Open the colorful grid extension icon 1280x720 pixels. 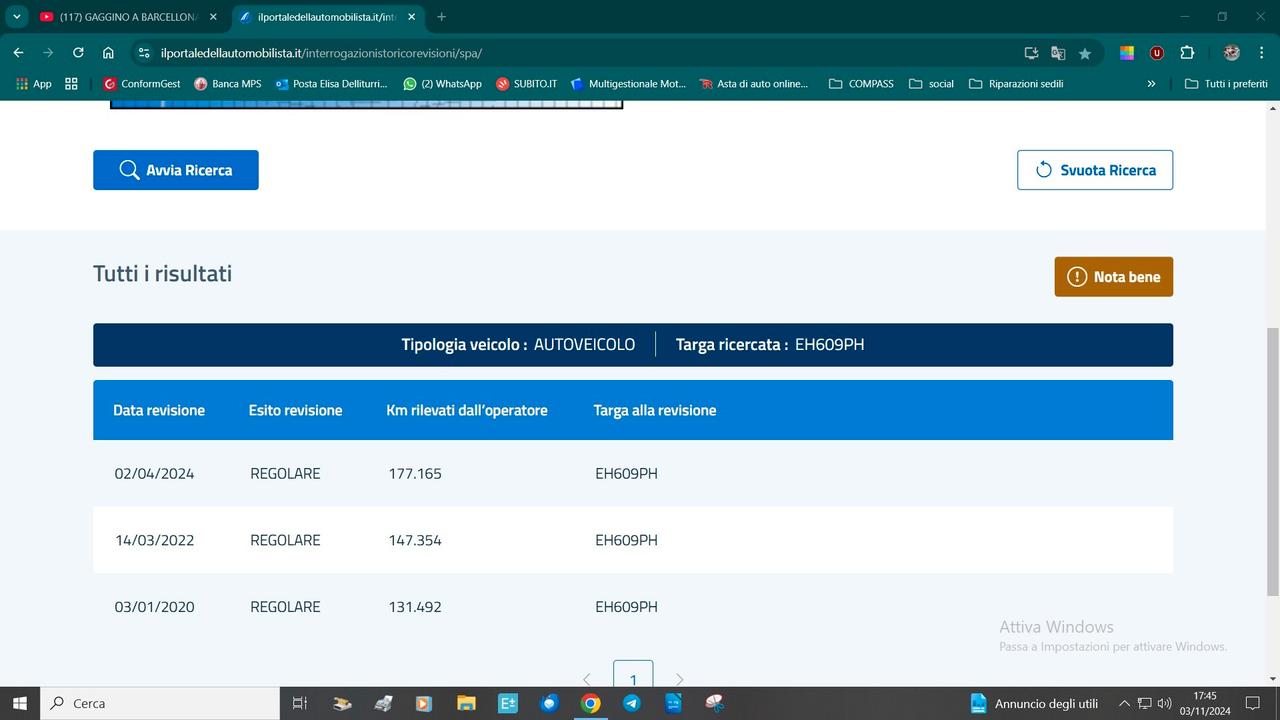[1127, 53]
